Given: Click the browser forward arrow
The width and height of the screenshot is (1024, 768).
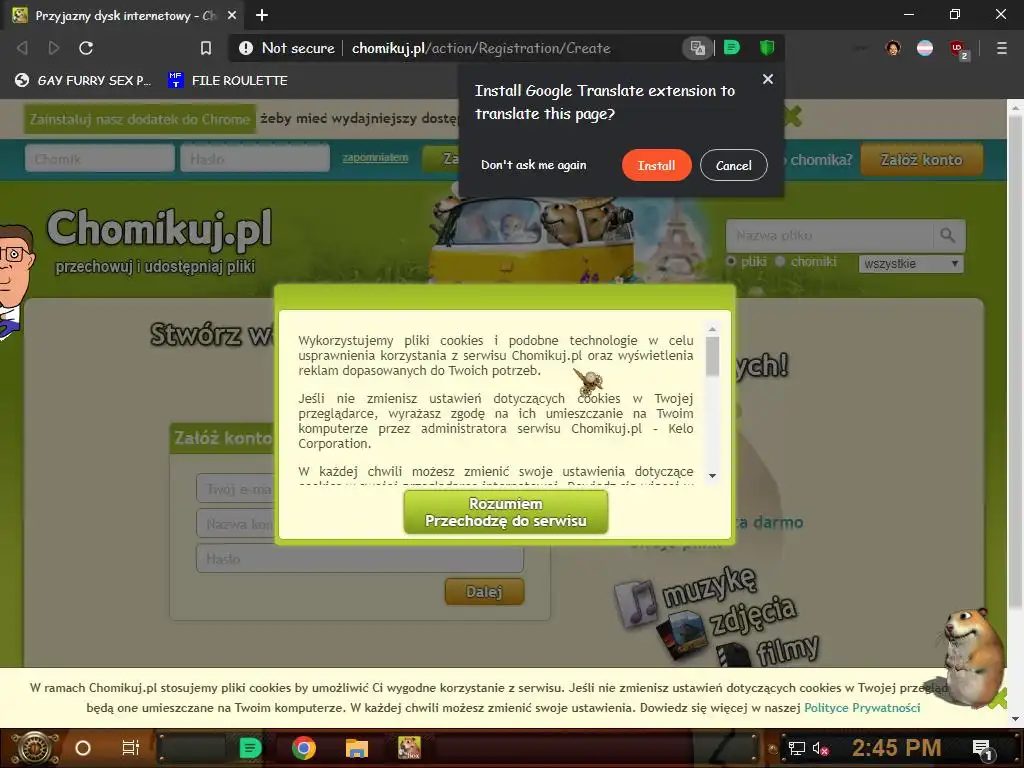Looking at the screenshot, I should coord(54,48).
